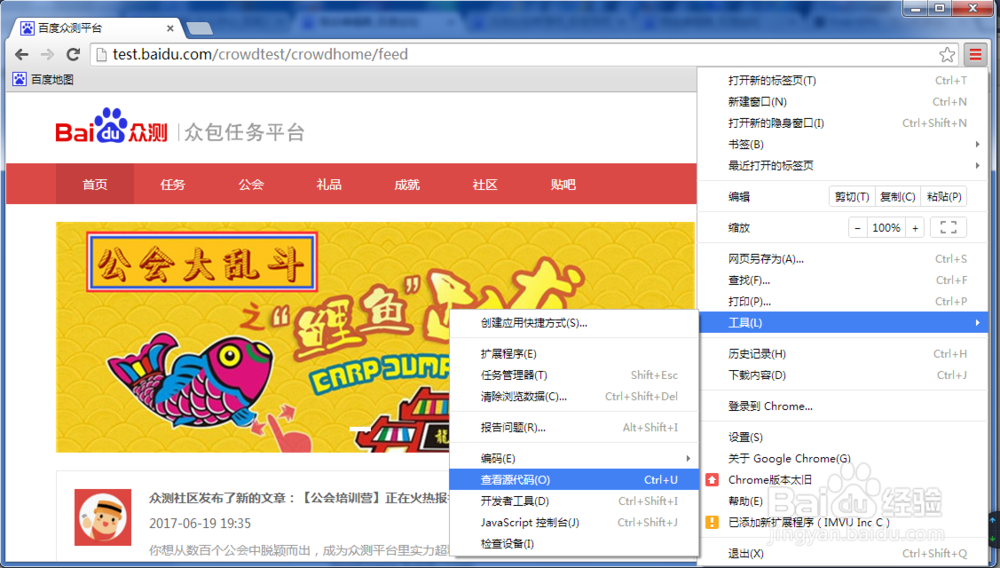The height and width of the screenshot is (568, 1000).
Task: Click the browser back arrow
Action: (22, 55)
